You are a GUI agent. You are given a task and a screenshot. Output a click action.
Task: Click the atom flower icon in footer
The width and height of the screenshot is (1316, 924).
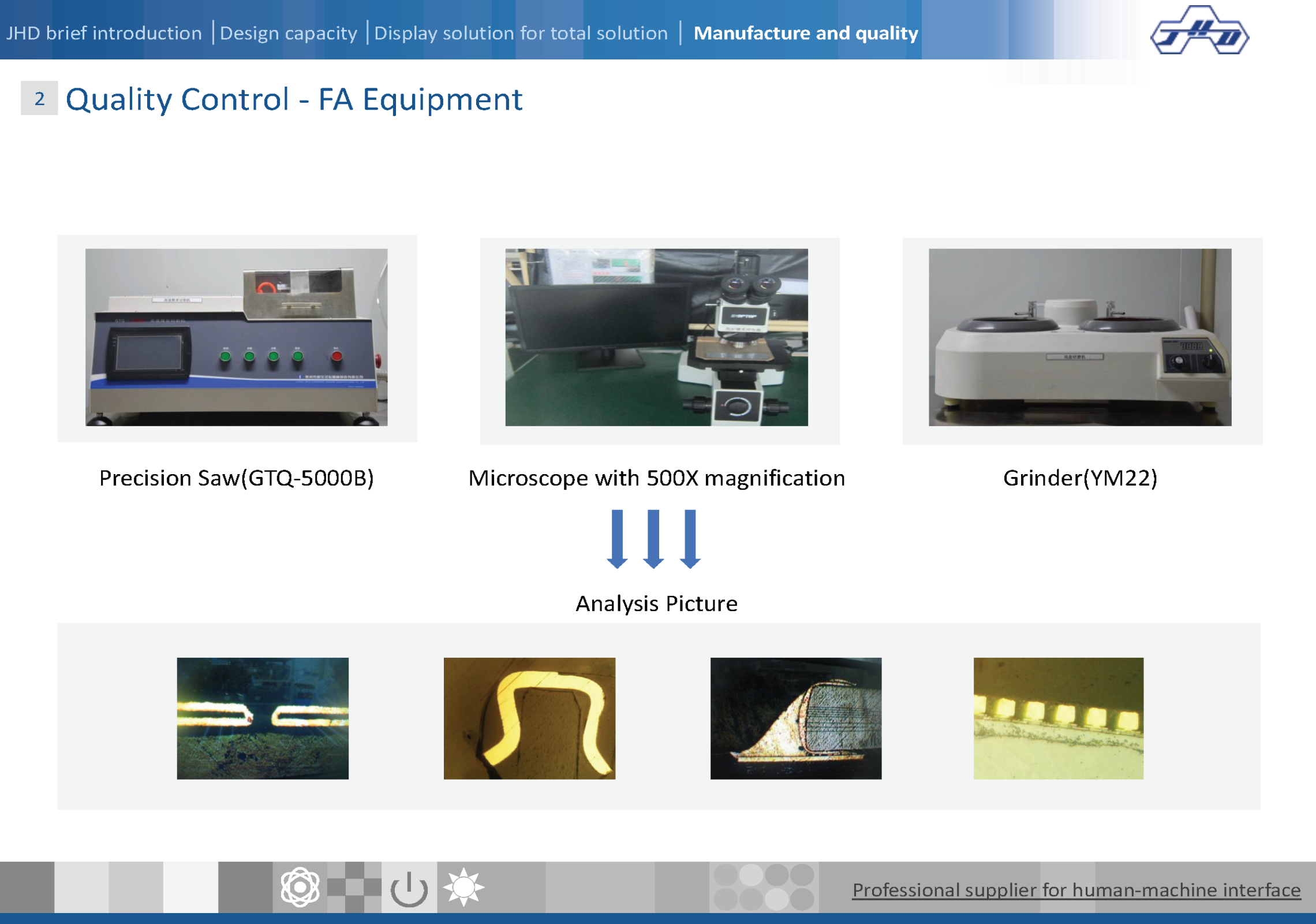[300, 887]
